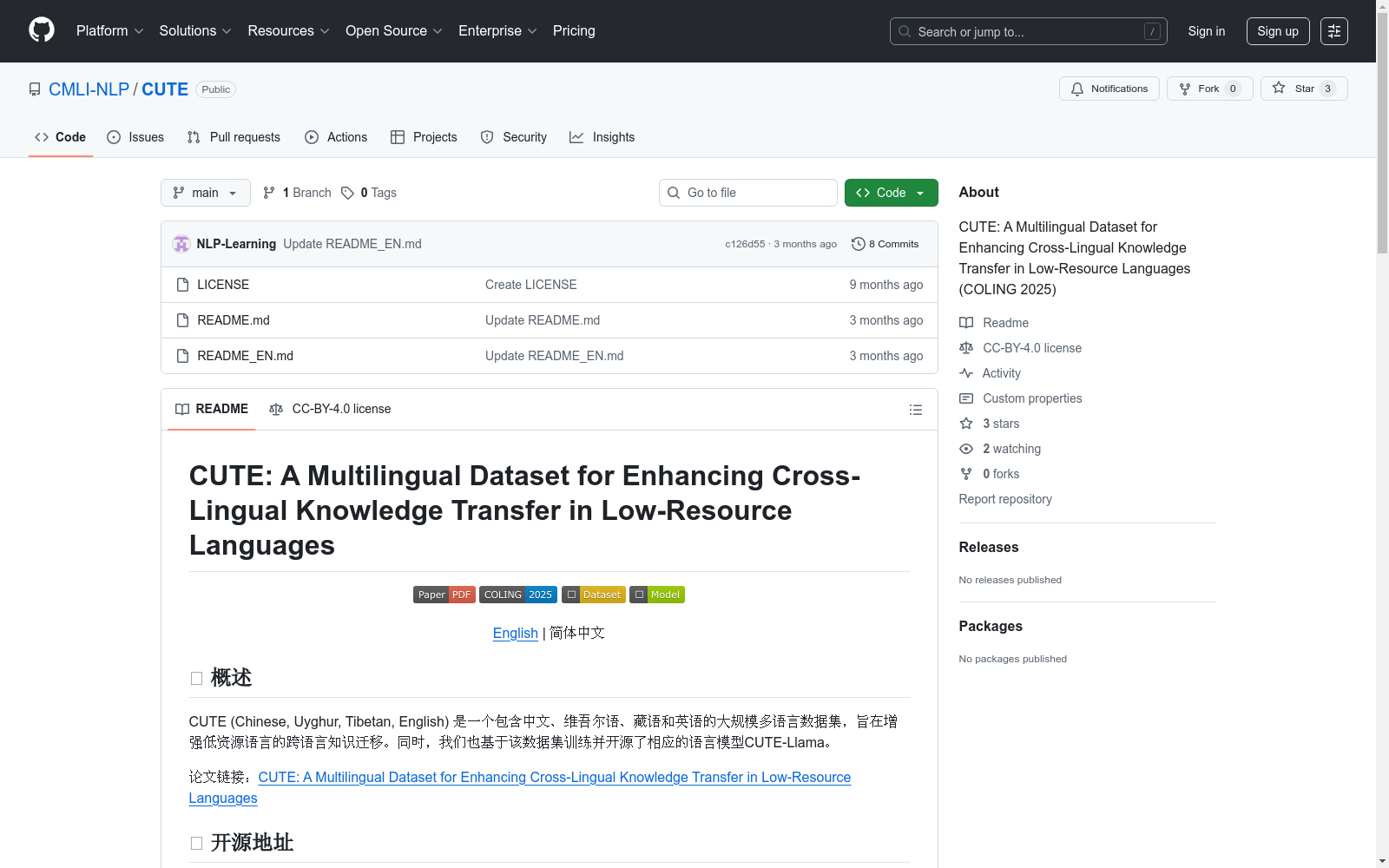Click the LICENSE file icon

click(182, 285)
